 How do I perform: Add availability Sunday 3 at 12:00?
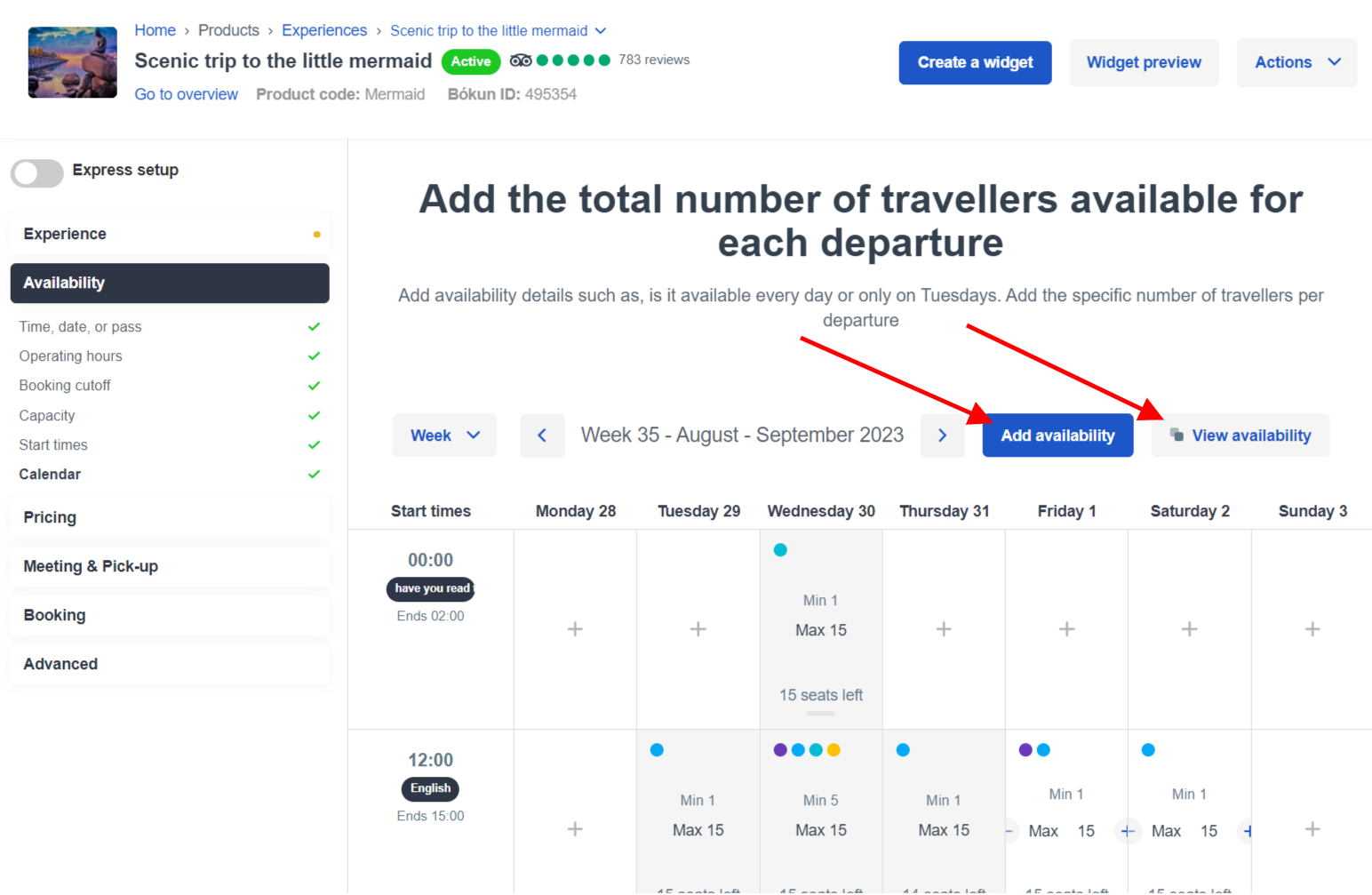[x=1312, y=829]
